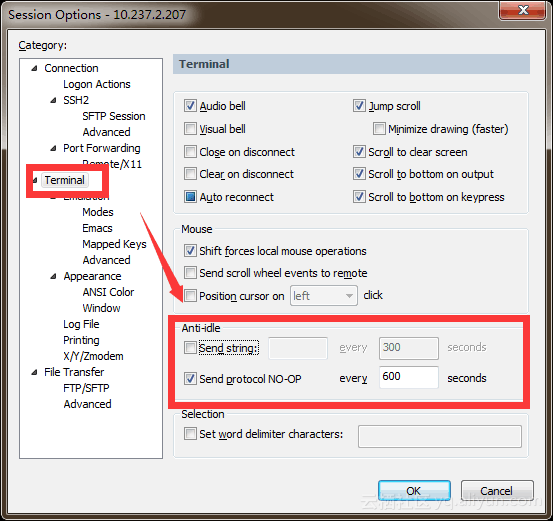Open the FTP/SFTP category
This screenshot has height=521, width=553.
[x=86, y=388]
